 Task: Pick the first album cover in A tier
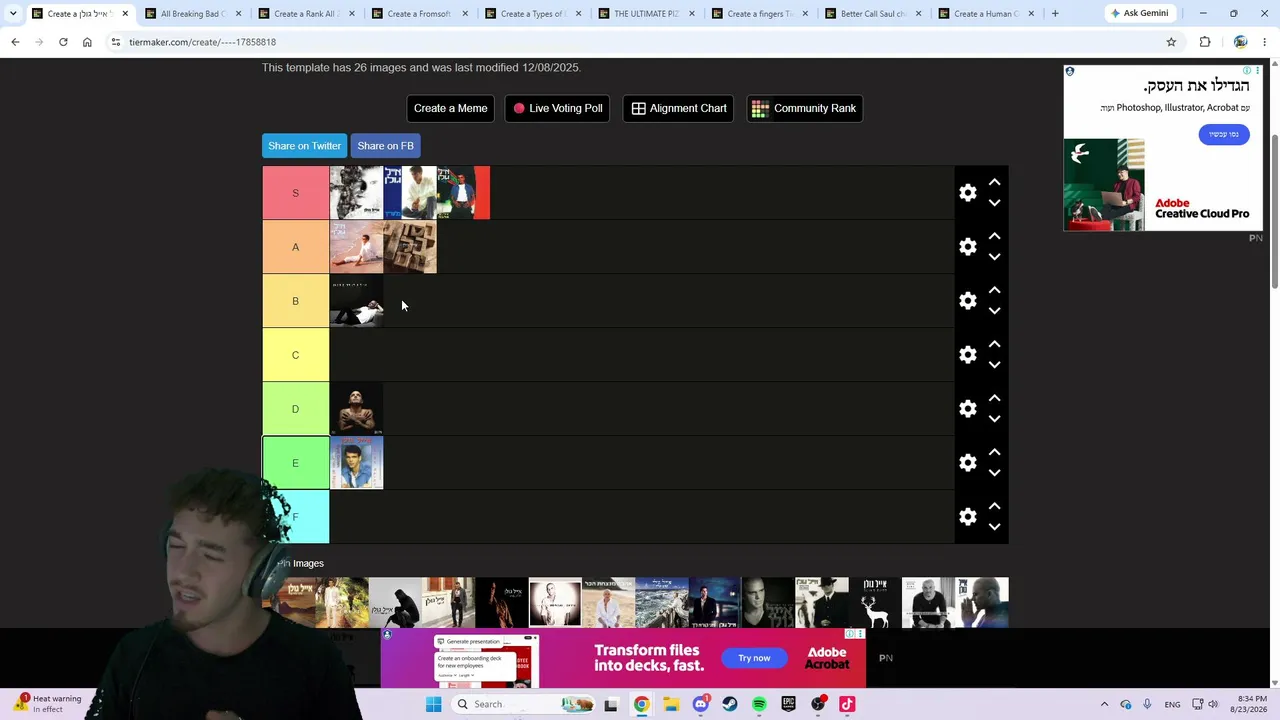click(356, 247)
